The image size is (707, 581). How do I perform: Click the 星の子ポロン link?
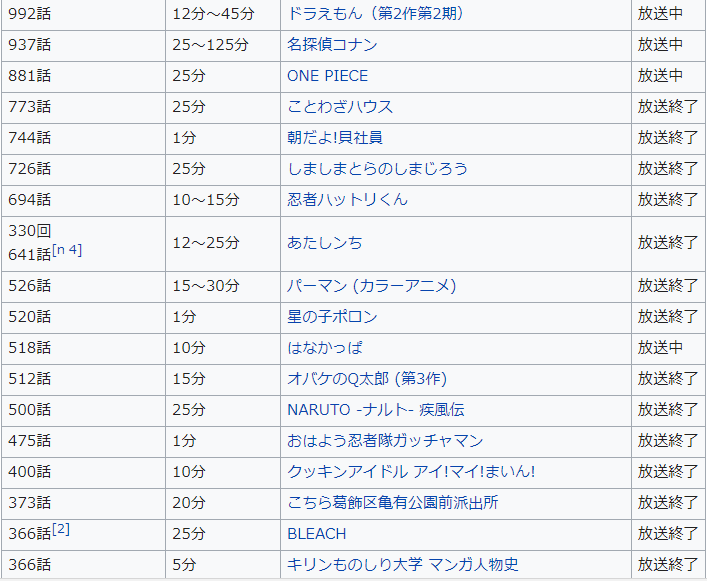(332, 317)
